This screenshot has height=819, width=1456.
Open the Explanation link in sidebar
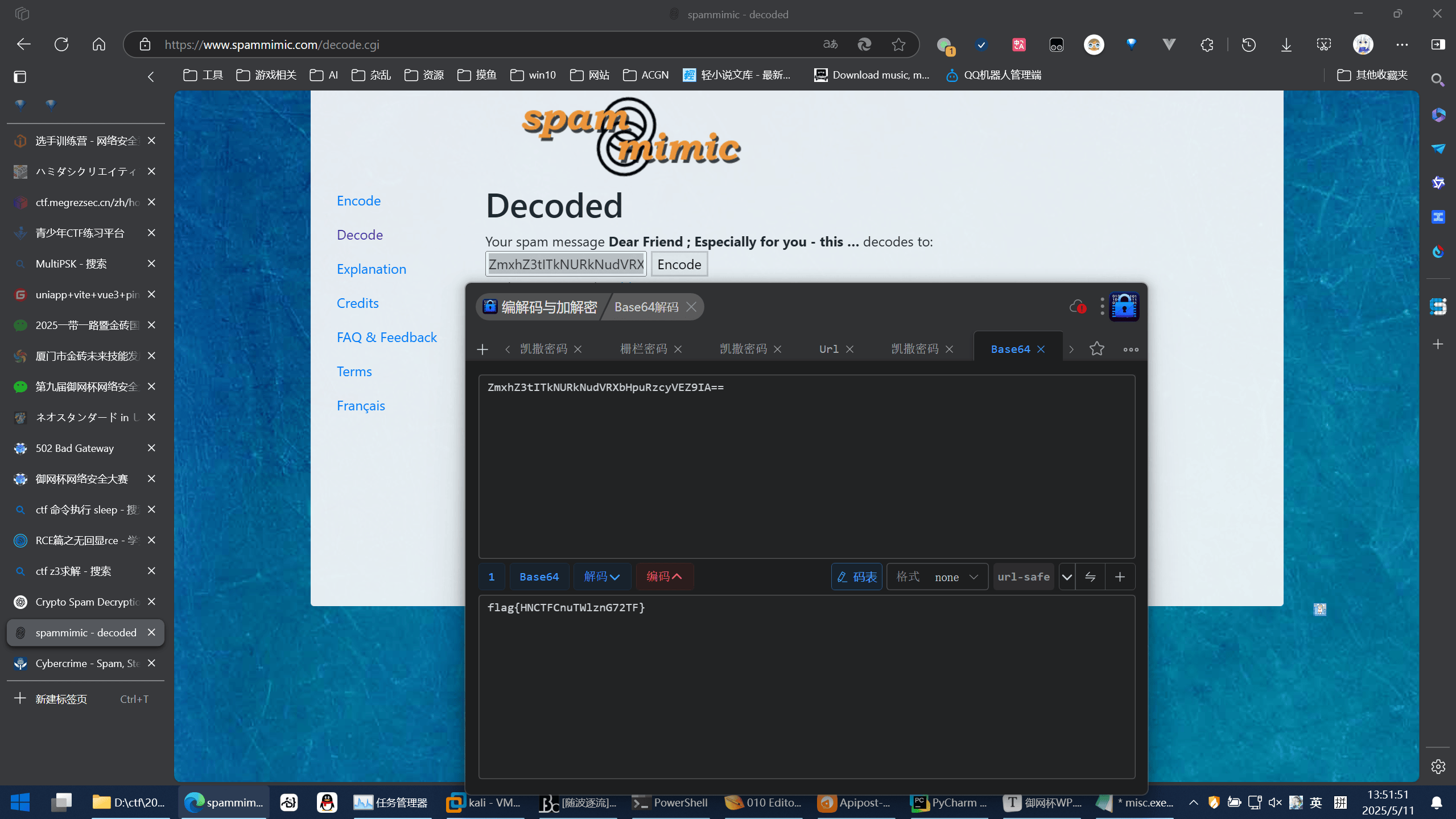pos(371,269)
